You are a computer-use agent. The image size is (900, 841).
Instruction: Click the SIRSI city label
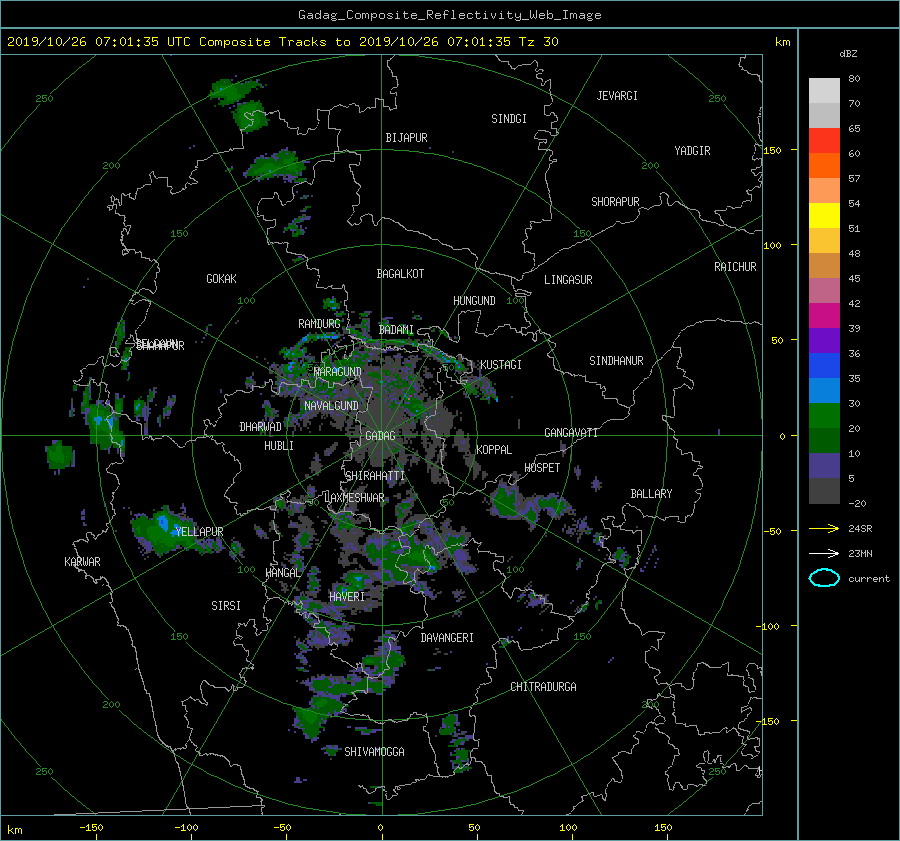[x=226, y=606]
